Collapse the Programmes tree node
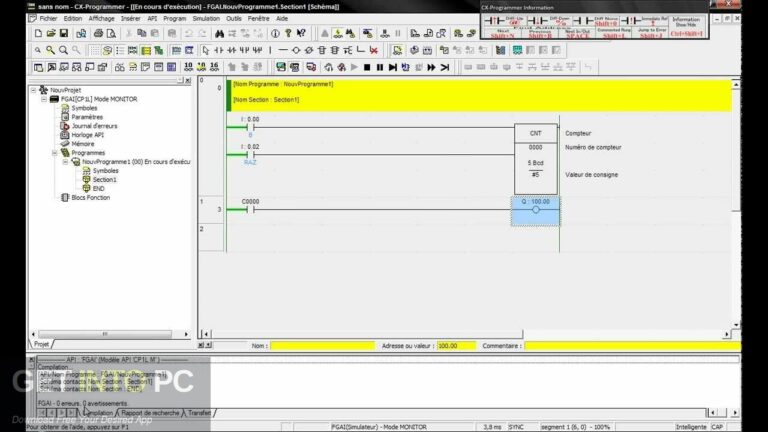Viewport: 768px width, 432px height. tap(55, 153)
